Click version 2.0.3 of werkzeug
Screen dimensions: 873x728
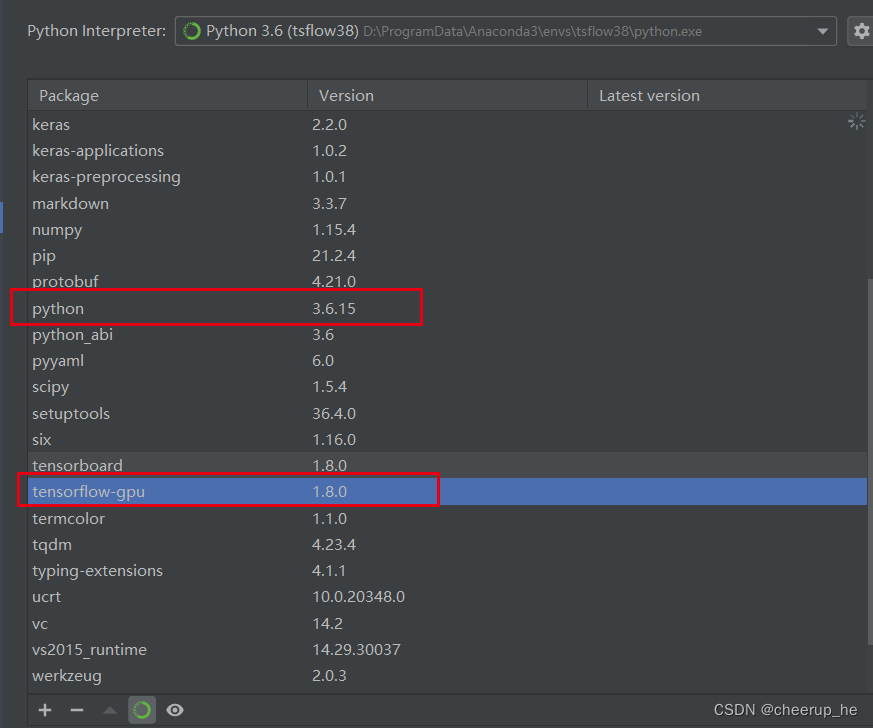[x=329, y=676]
